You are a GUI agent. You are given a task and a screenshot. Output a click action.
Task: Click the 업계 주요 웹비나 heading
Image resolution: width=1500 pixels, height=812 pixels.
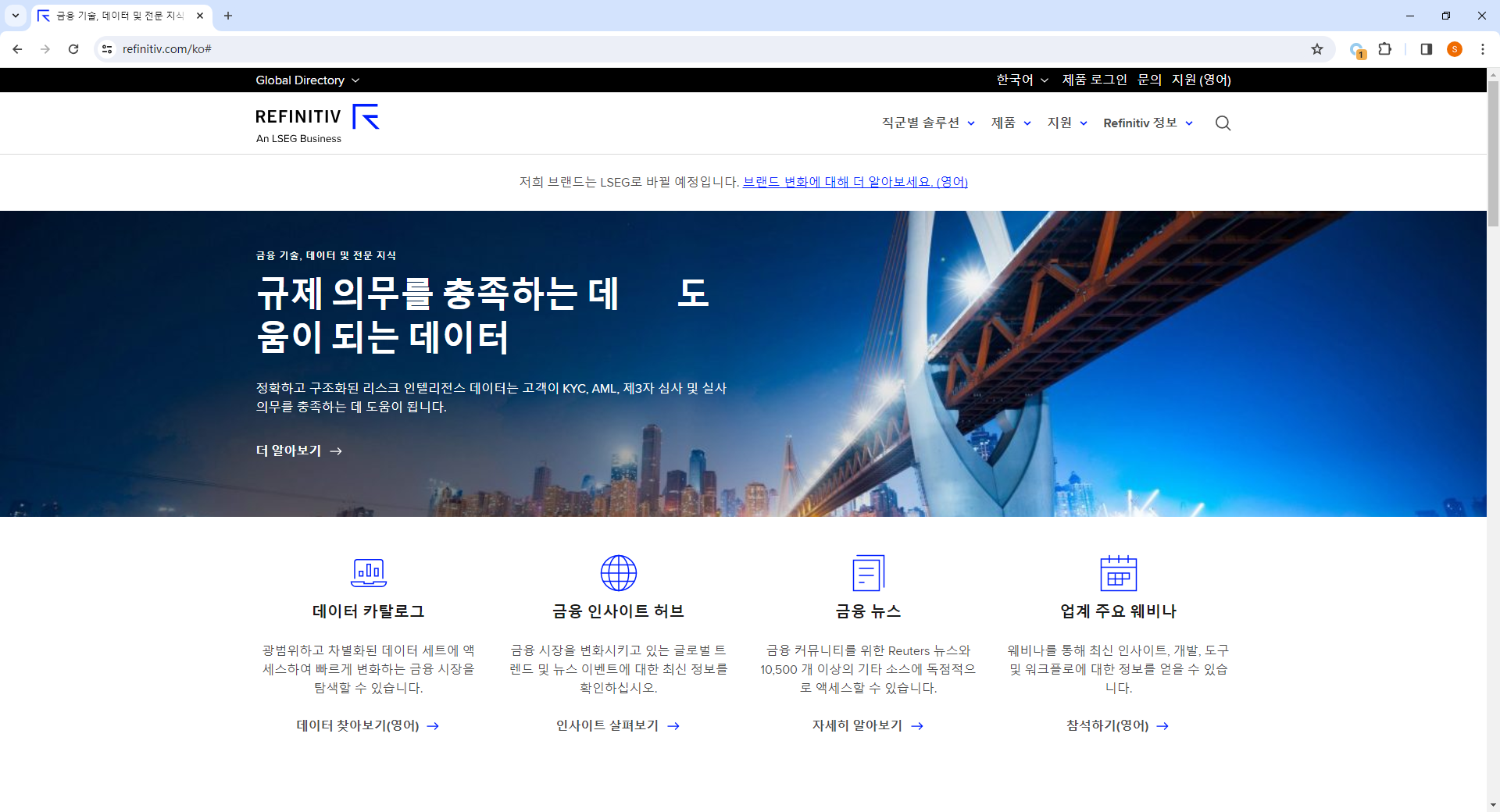click(x=1119, y=611)
